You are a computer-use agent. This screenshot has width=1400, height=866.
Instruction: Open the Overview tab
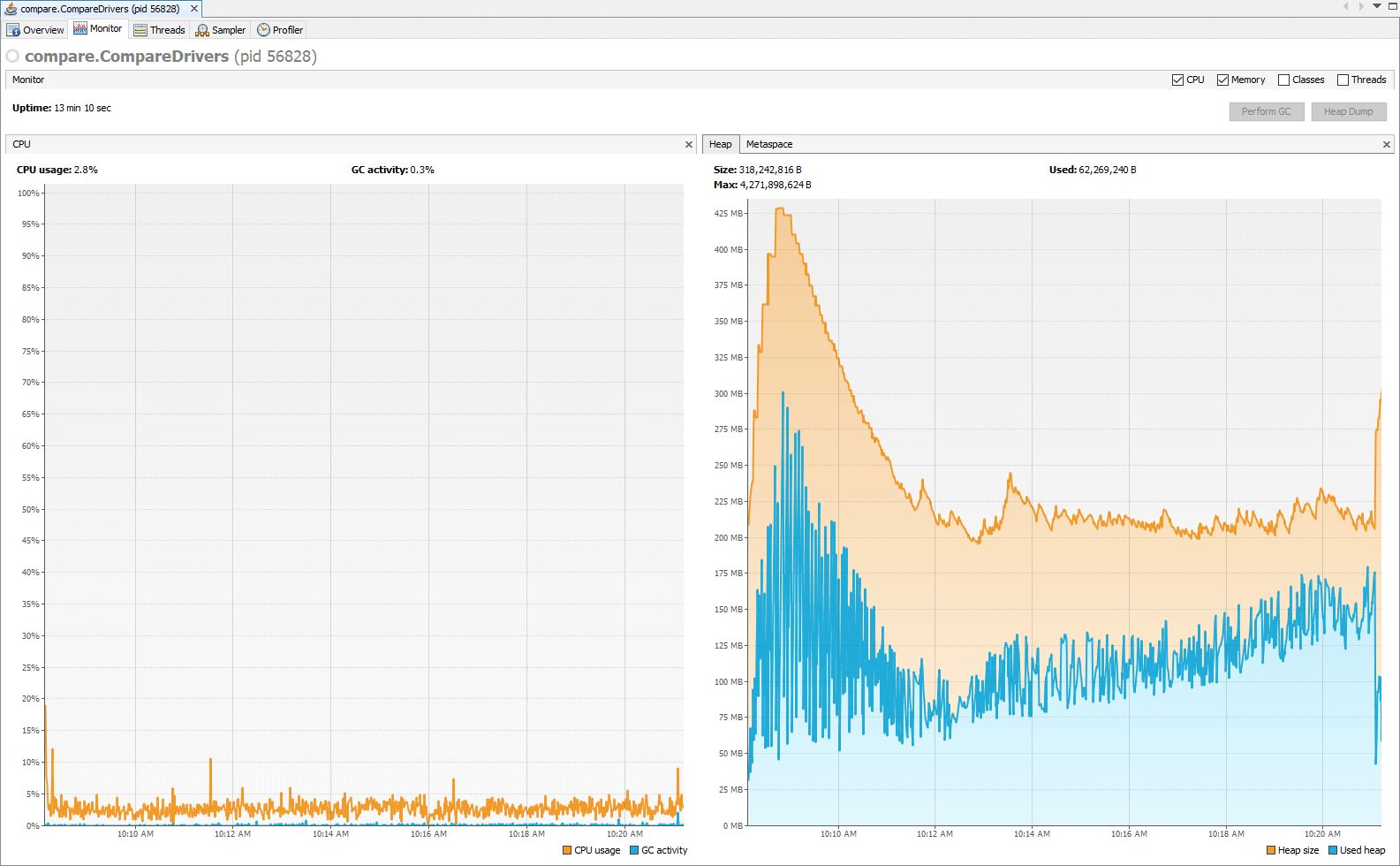pyautogui.click(x=35, y=30)
